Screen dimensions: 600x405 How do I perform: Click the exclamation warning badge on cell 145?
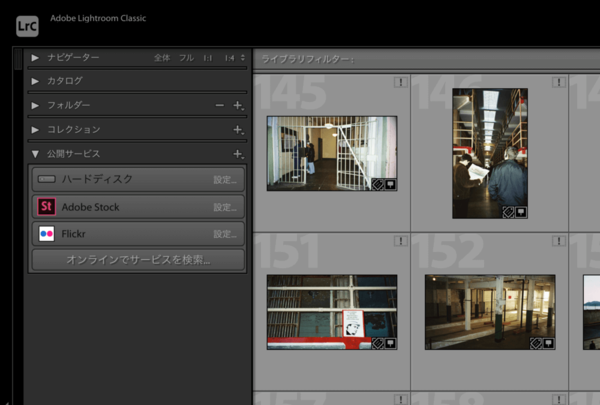(401, 82)
